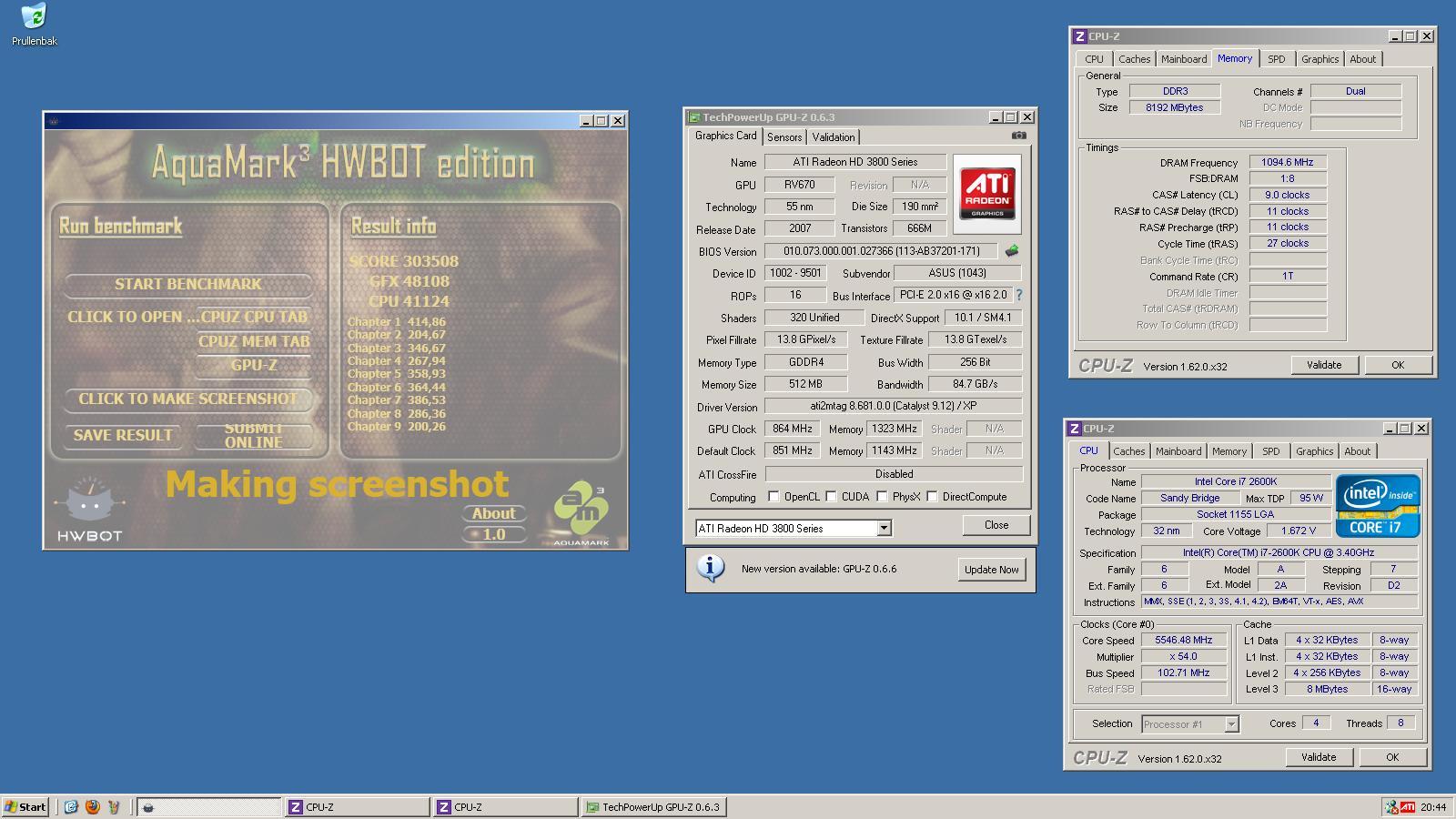Switch to second CPU-Z taskbar button
The height and width of the screenshot is (819, 1456).
506,806
